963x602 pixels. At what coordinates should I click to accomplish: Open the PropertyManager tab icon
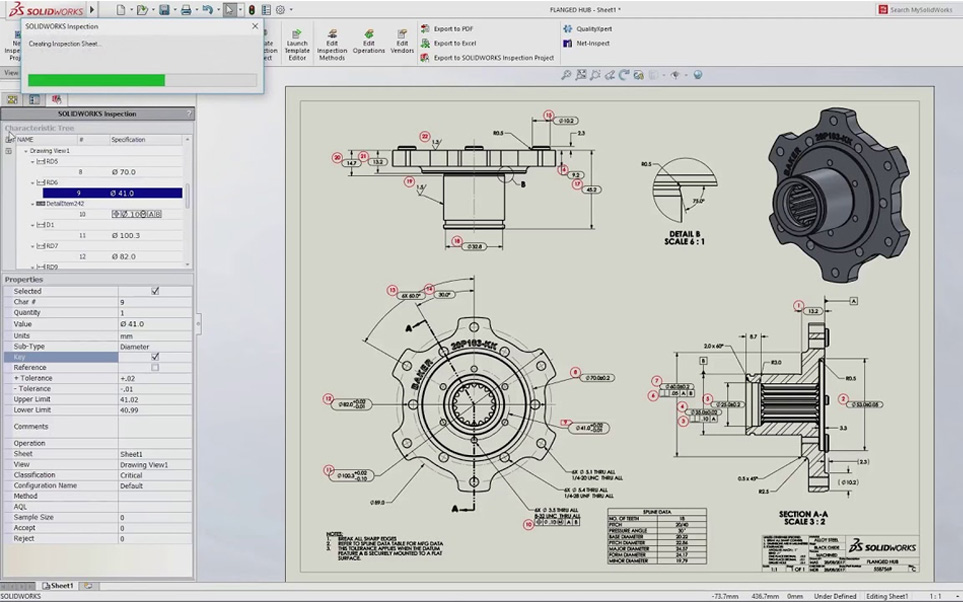[x=34, y=100]
